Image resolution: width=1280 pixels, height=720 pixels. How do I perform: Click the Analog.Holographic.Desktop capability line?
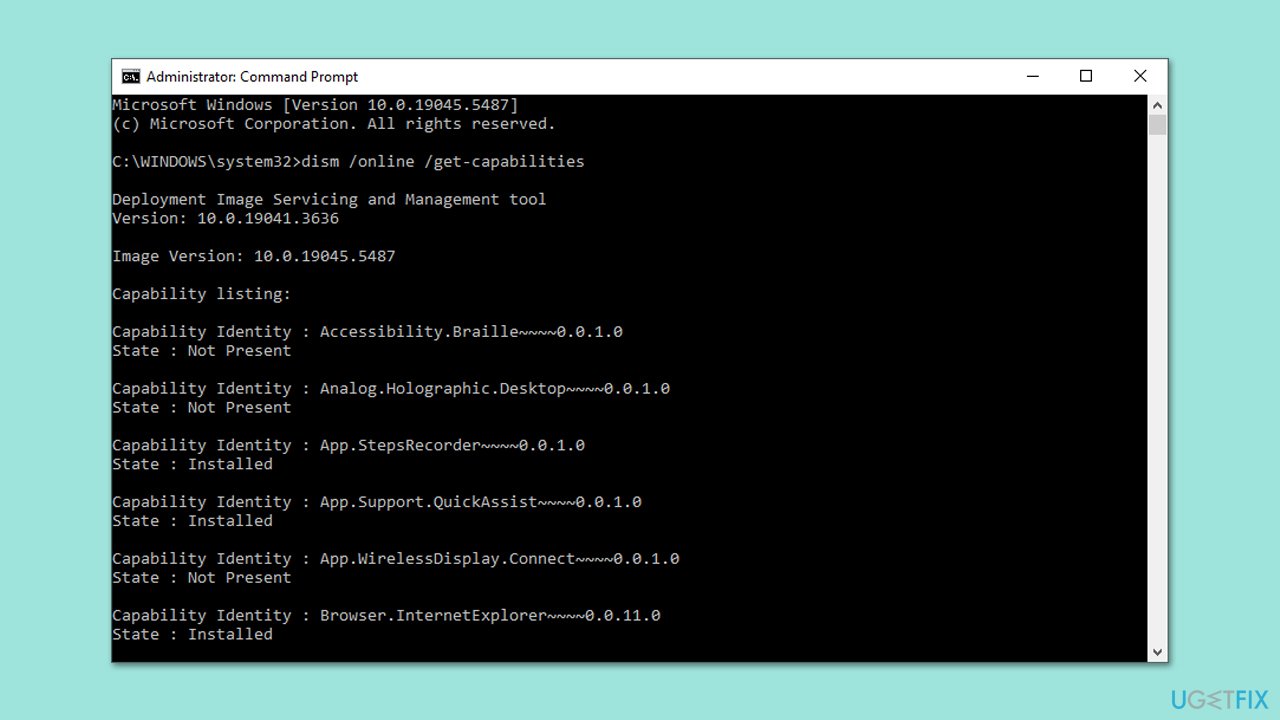(x=391, y=388)
